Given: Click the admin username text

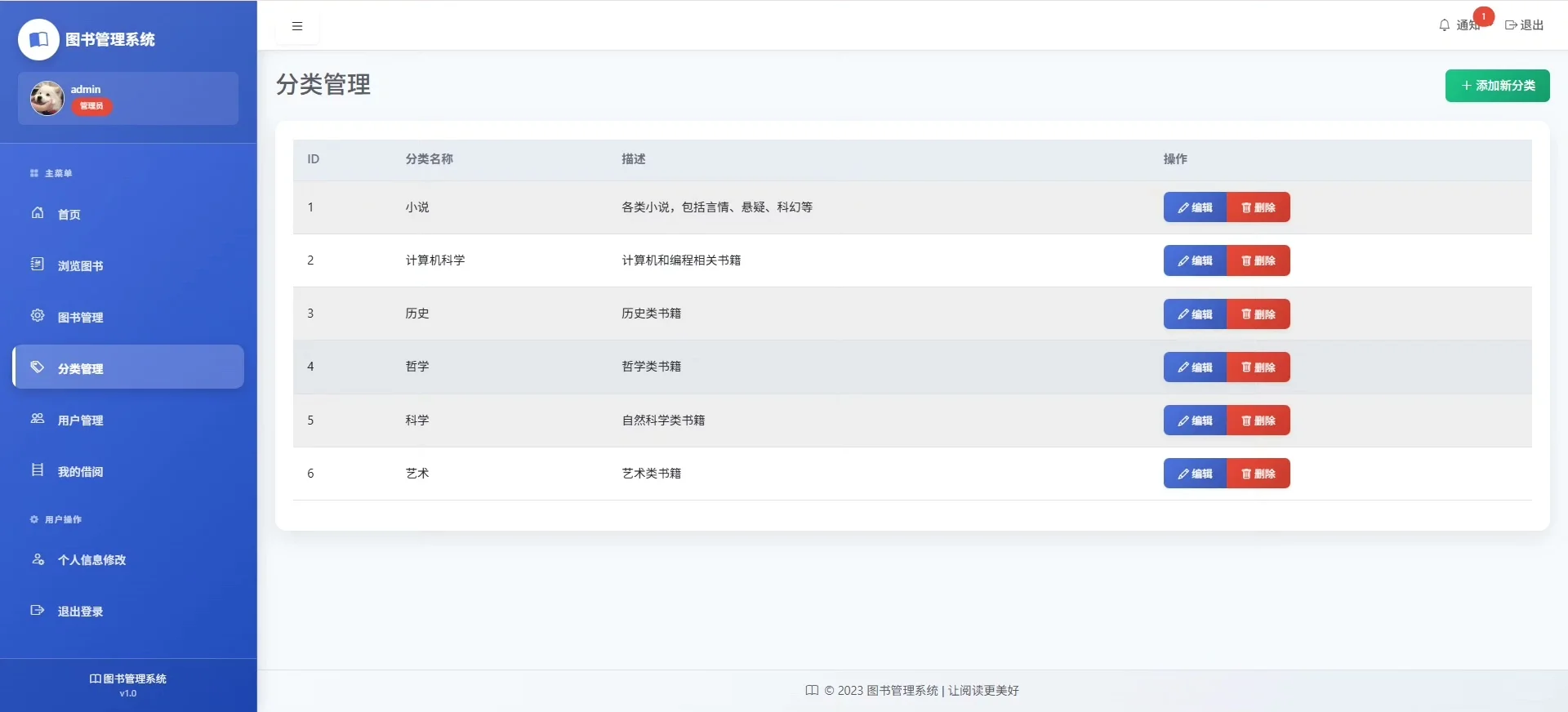Looking at the screenshot, I should click(86, 89).
